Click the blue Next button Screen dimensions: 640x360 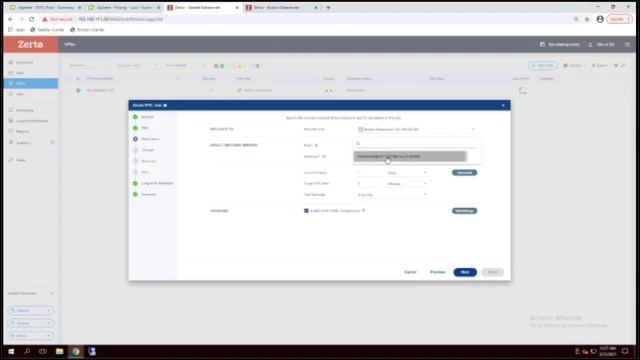click(x=465, y=272)
